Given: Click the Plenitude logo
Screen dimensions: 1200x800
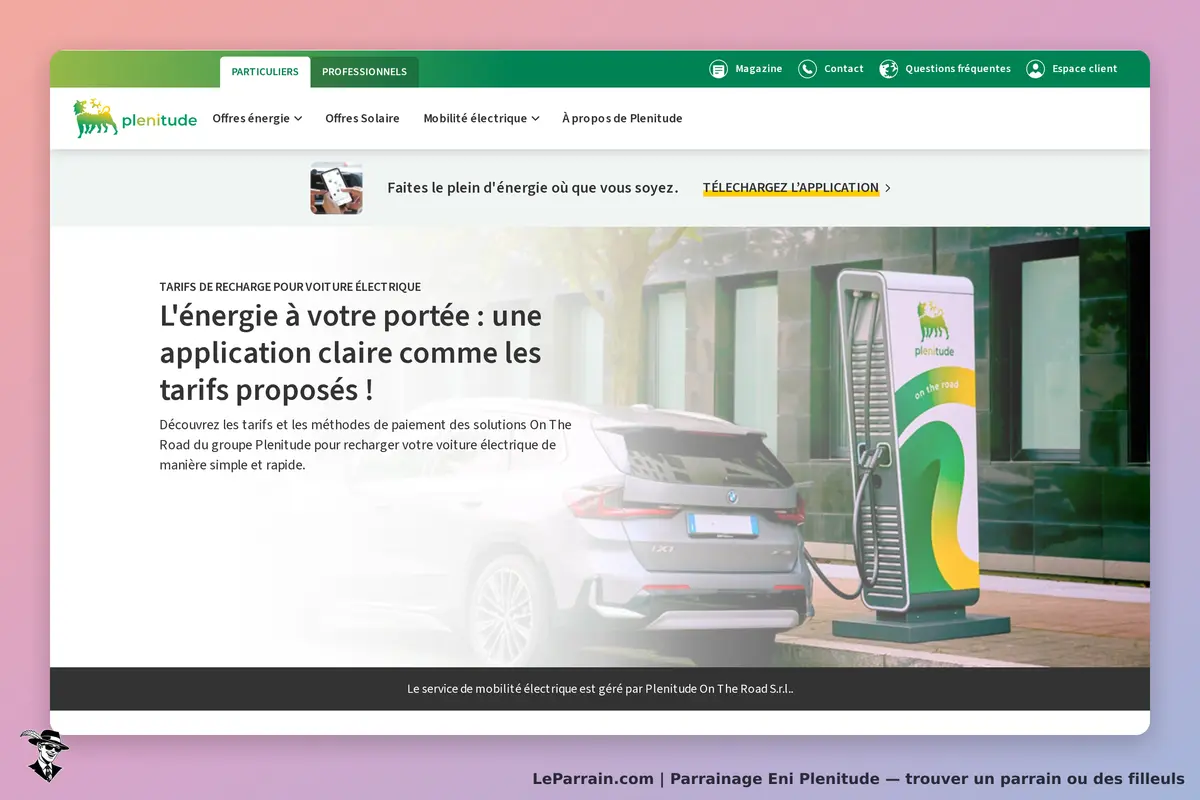Looking at the screenshot, I should pos(135,118).
